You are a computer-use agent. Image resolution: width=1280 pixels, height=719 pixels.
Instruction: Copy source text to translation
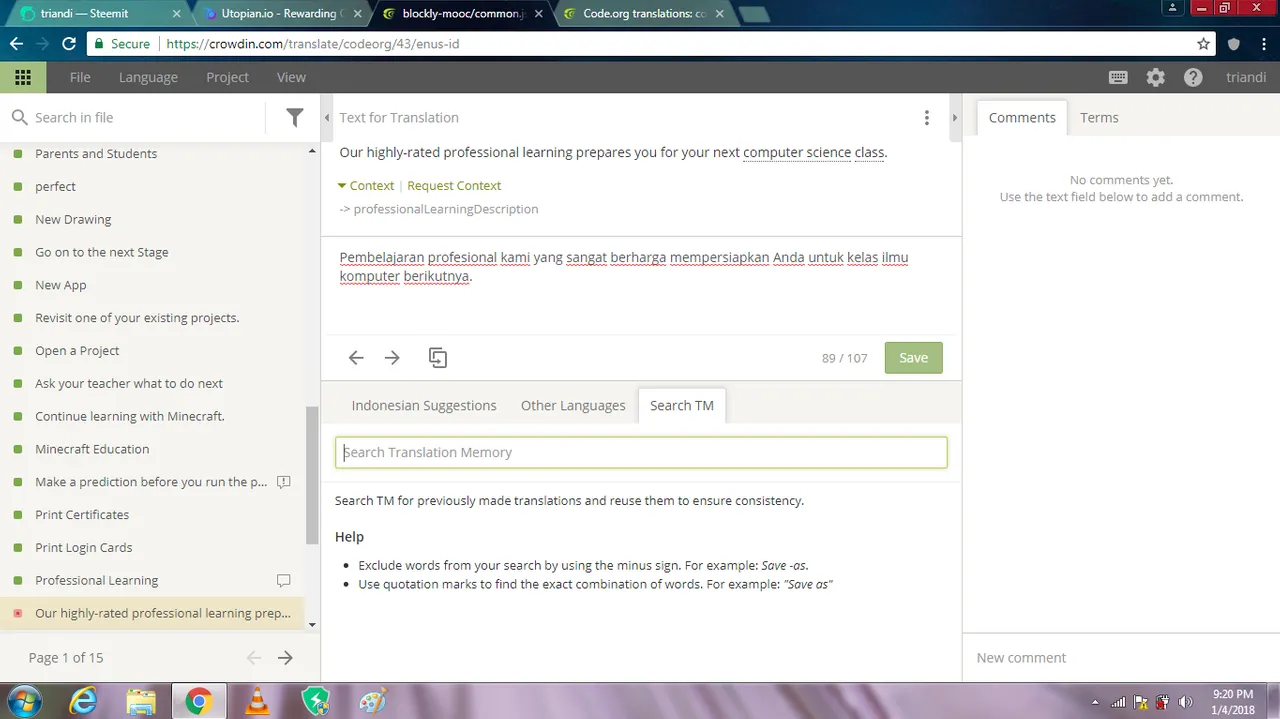438,357
